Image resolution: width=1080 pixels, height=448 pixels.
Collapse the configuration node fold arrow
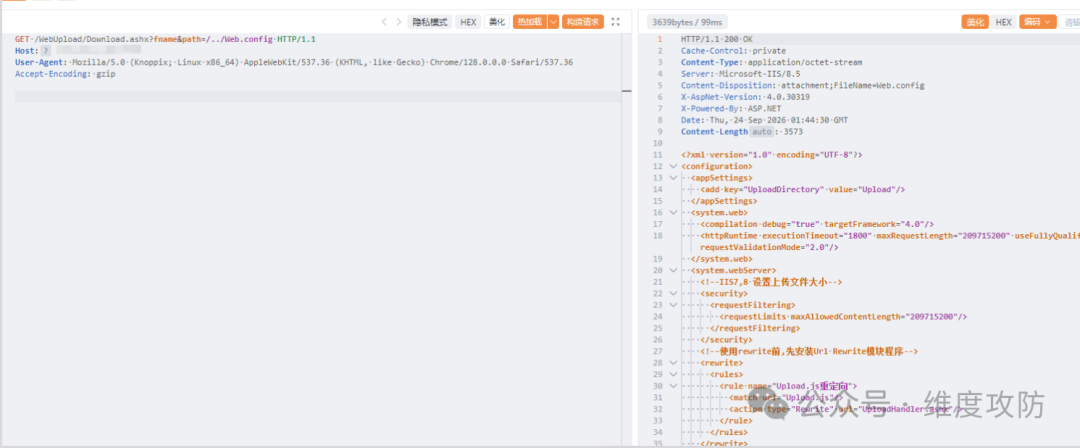click(673, 166)
